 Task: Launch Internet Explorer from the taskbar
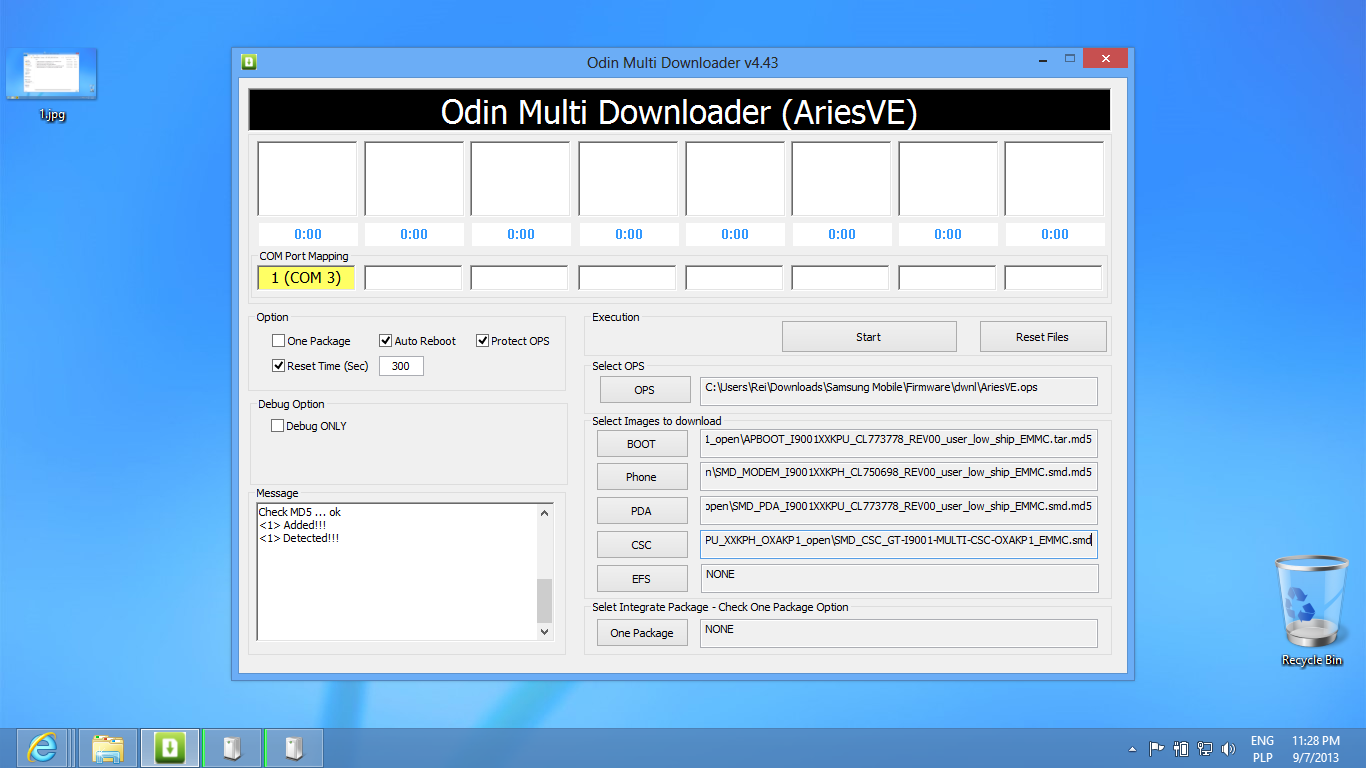[x=42, y=747]
